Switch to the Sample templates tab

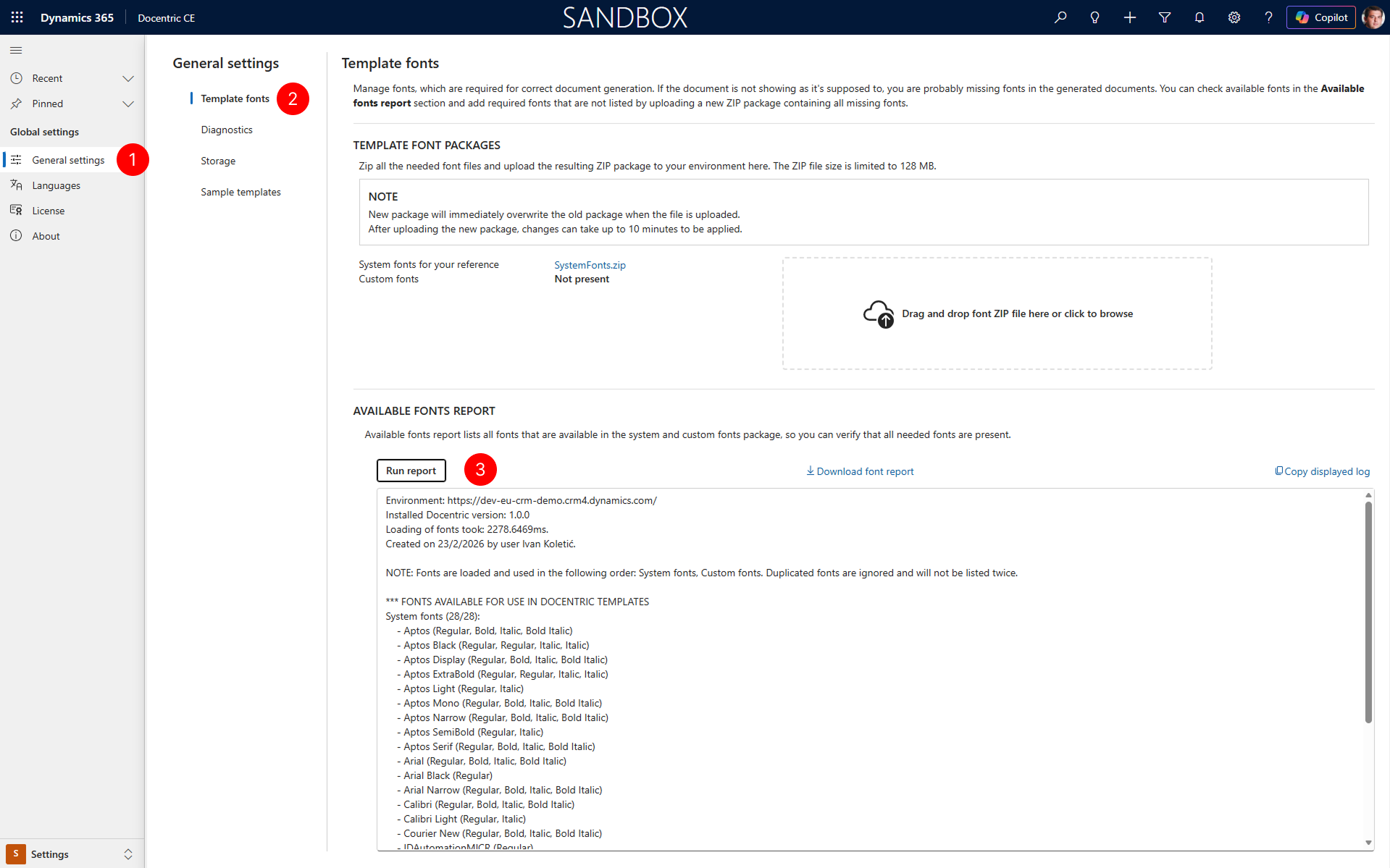[240, 192]
